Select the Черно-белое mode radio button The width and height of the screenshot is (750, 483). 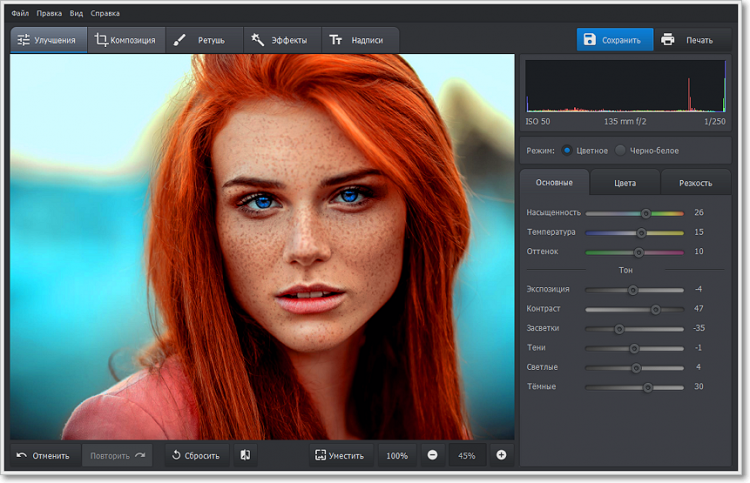click(621, 150)
